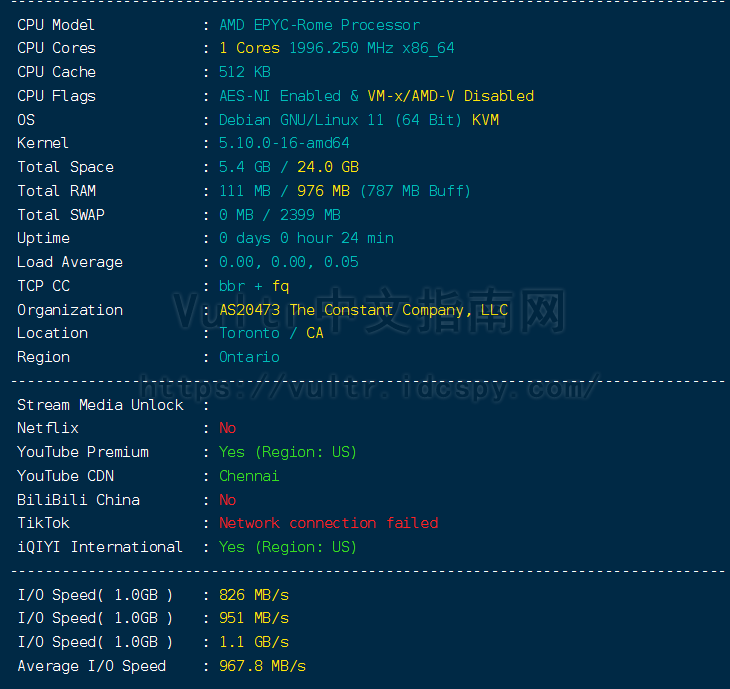Click the 'YouTube CDN' label
Viewport: 730px width, 689px height.
point(65,476)
